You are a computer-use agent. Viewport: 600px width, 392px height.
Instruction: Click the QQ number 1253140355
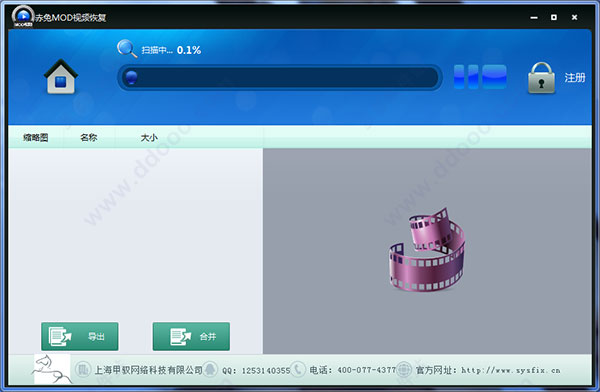[x=266, y=371]
